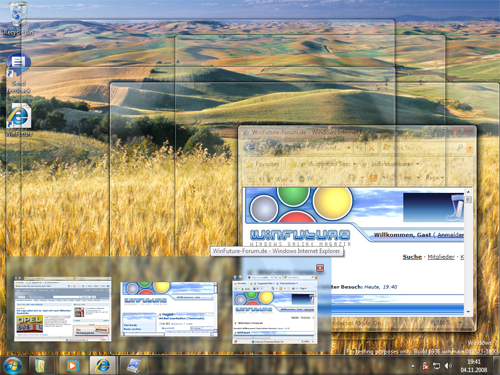500x375 pixels.
Task: Open the search provider dropdown arrow
Action: [470, 147]
